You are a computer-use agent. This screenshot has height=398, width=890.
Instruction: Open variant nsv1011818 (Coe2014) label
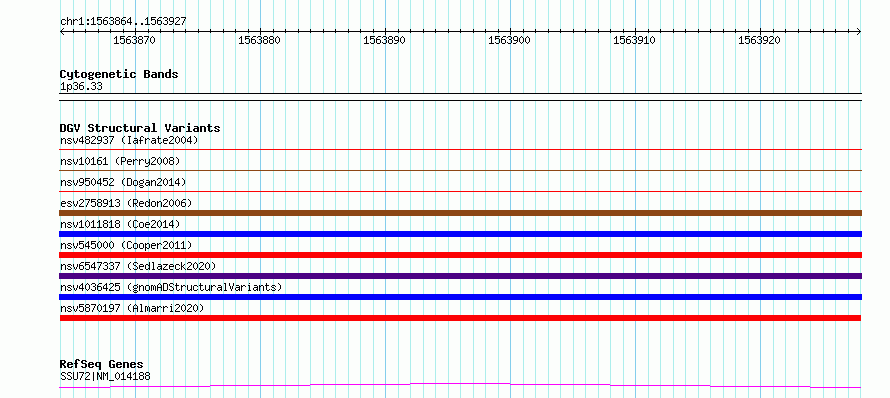pyautogui.click(x=120, y=224)
